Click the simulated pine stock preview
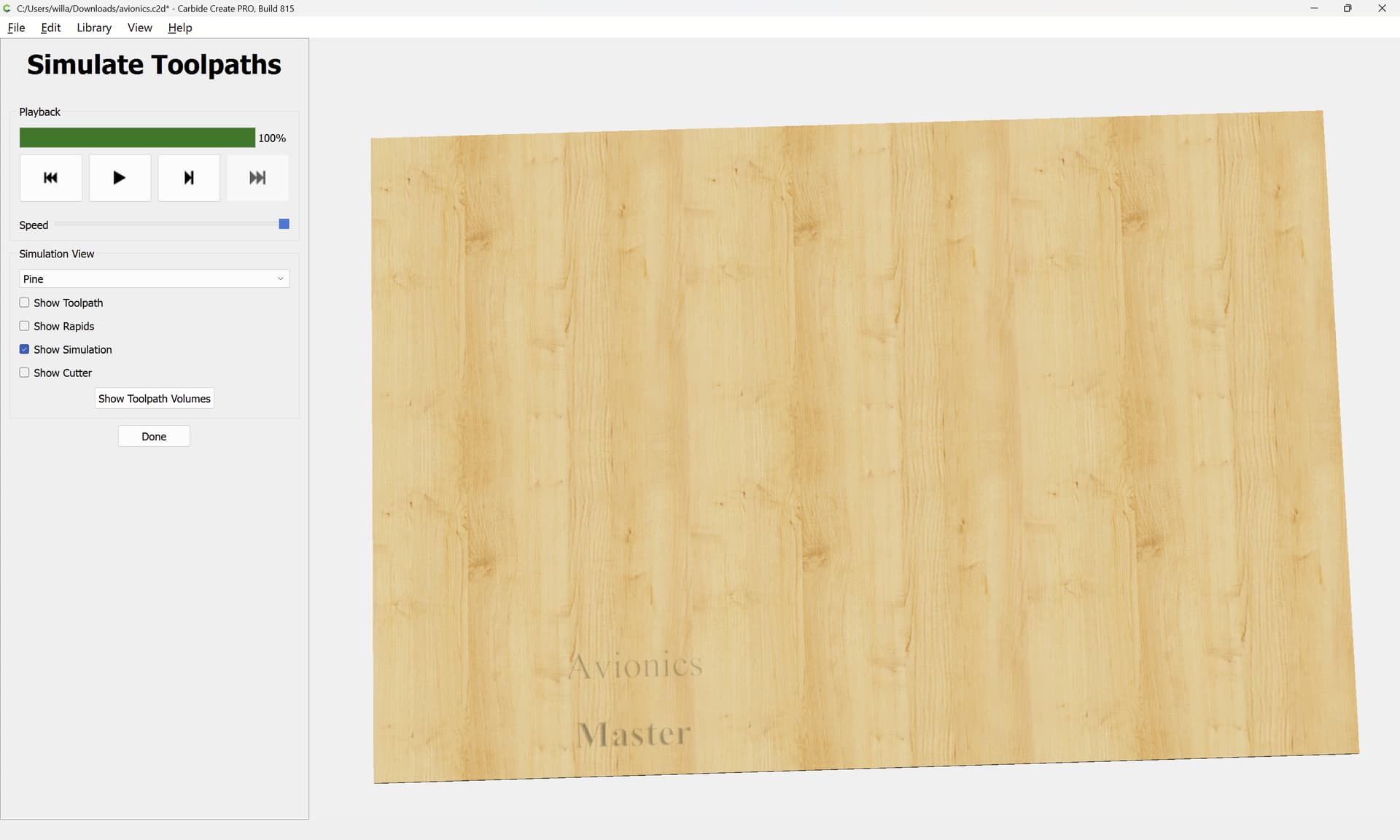This screenshot has width=1400, height=840. coord(865,446)
